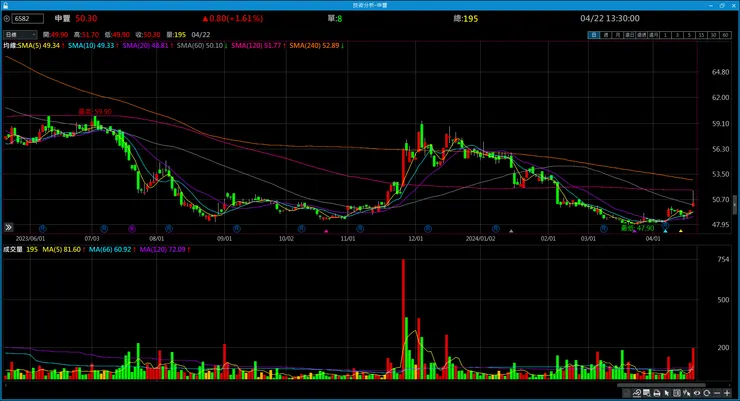The width and height of the screenshot is (740, 401).
Task: Toggle the eye visibility icon bottom toolbar
Action: pos(697,393)
